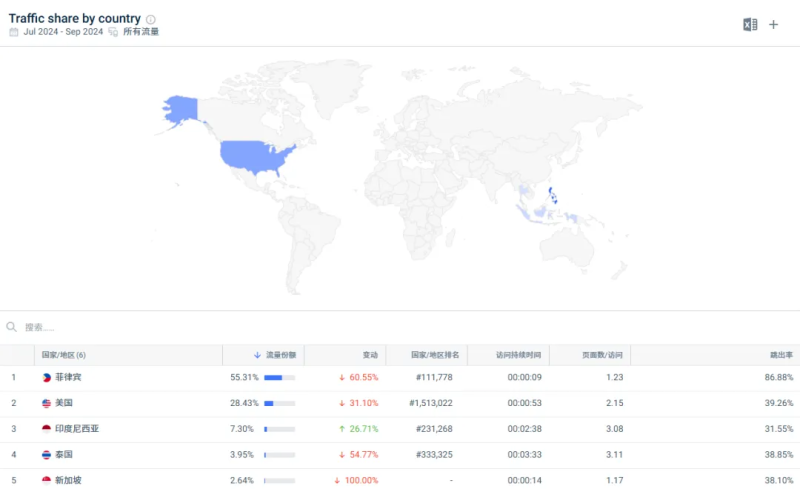The width and height of the screenshot is (800, 489).
Task: Click the traffic type icon beside 所有流量
Action: pyautogui.click(x=113, y=32)
